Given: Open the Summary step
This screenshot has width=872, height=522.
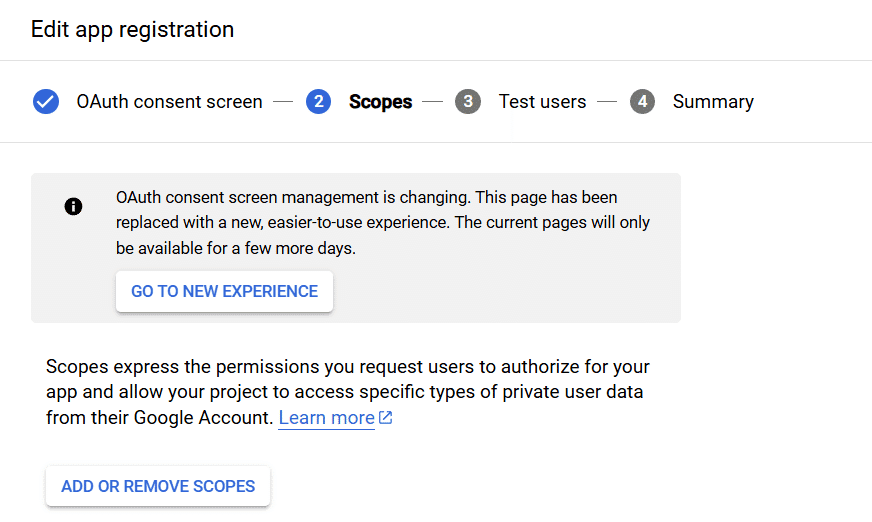Looking at the screenshot, I should (713, 102).
